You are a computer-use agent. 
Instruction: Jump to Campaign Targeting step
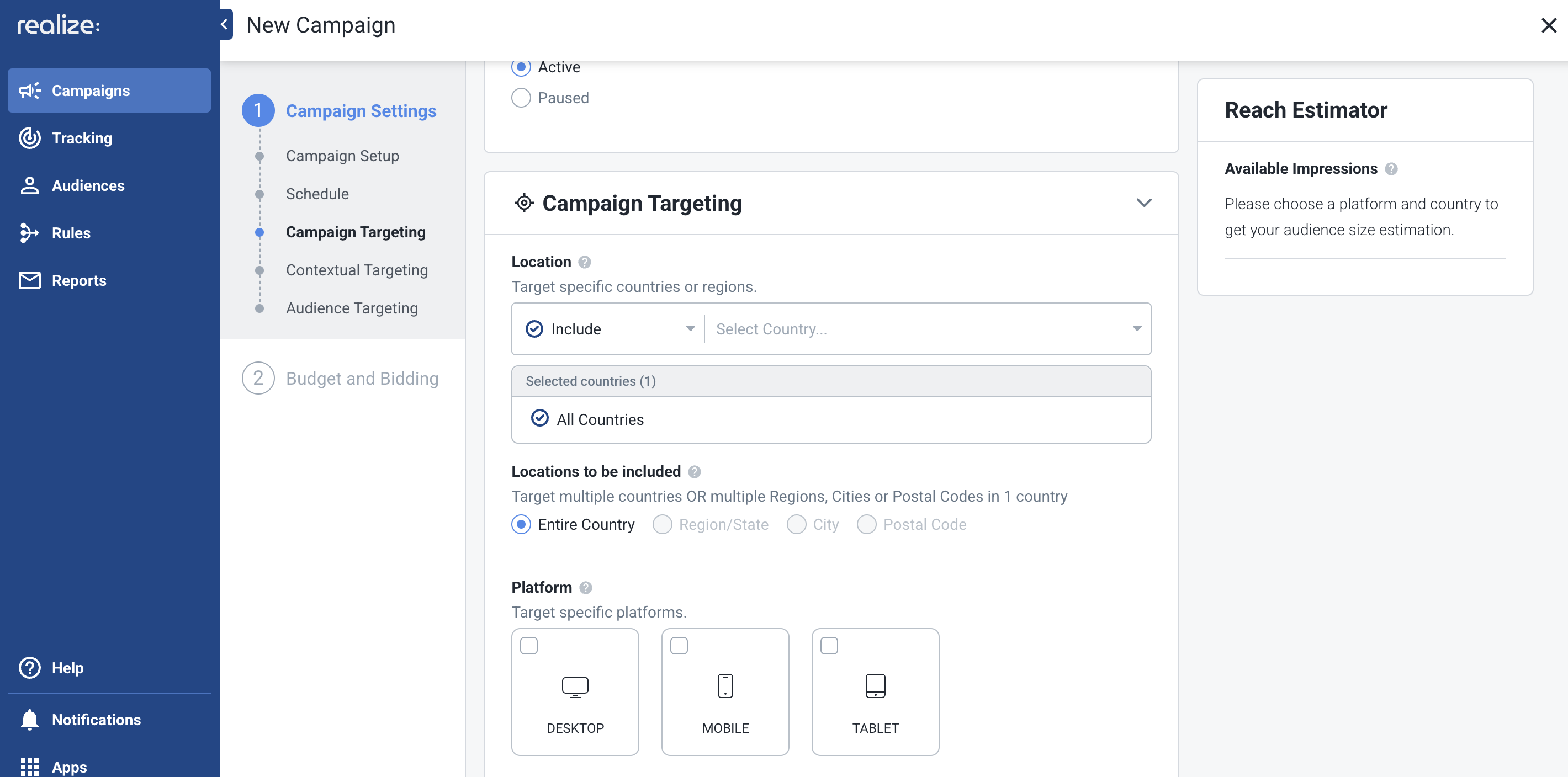pyautogui.click(x=356, y=232)
